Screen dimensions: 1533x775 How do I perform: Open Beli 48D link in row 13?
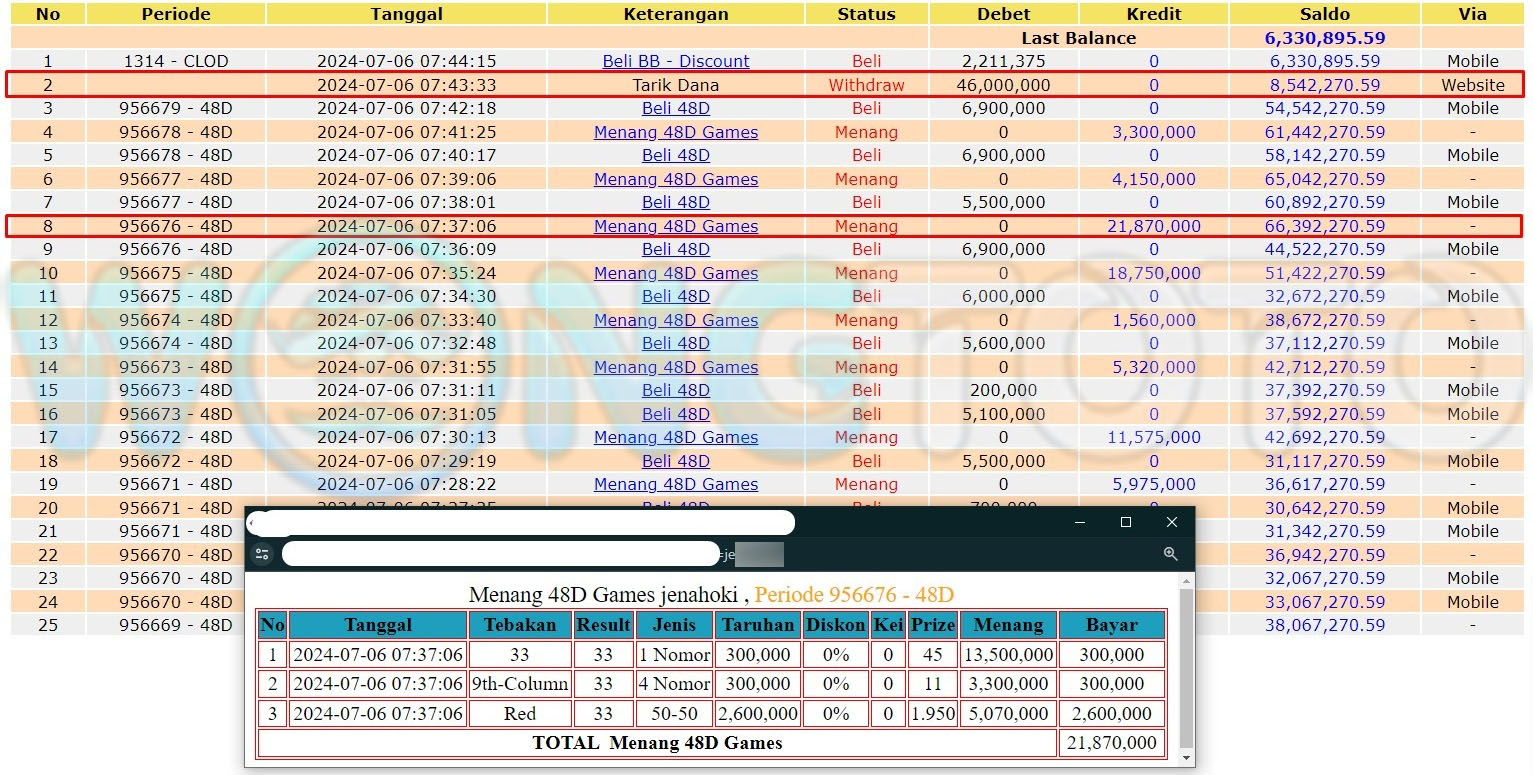tap(676, 343)
